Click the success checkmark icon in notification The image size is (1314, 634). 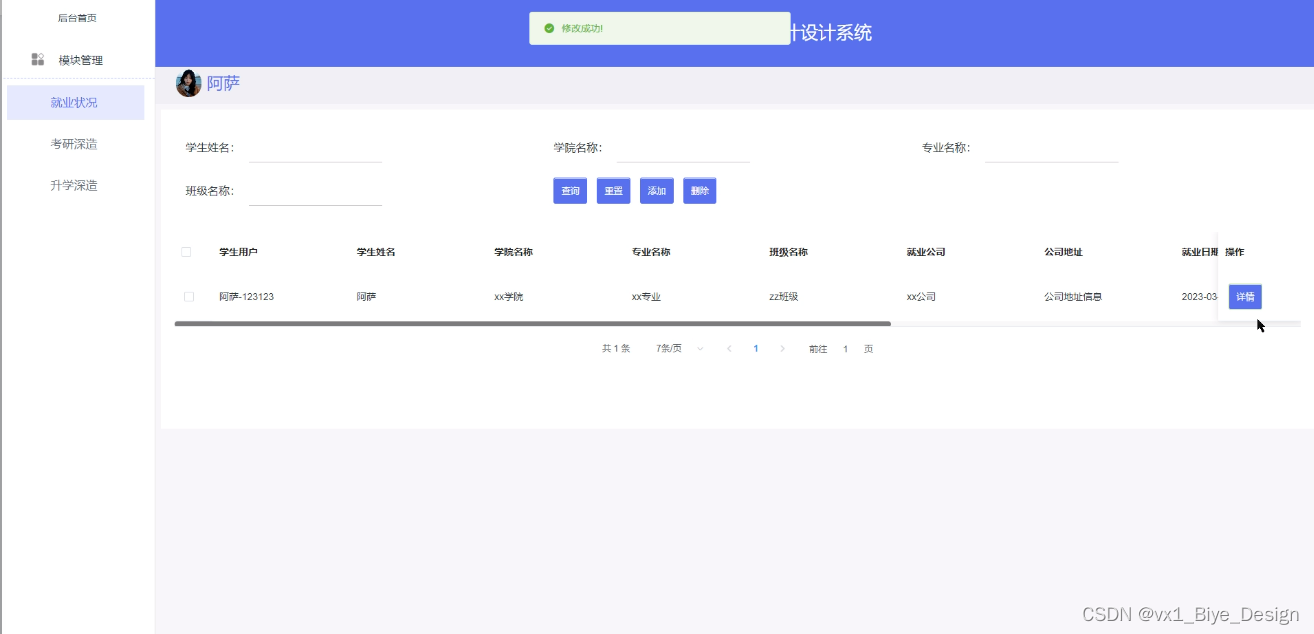[549, 28]
